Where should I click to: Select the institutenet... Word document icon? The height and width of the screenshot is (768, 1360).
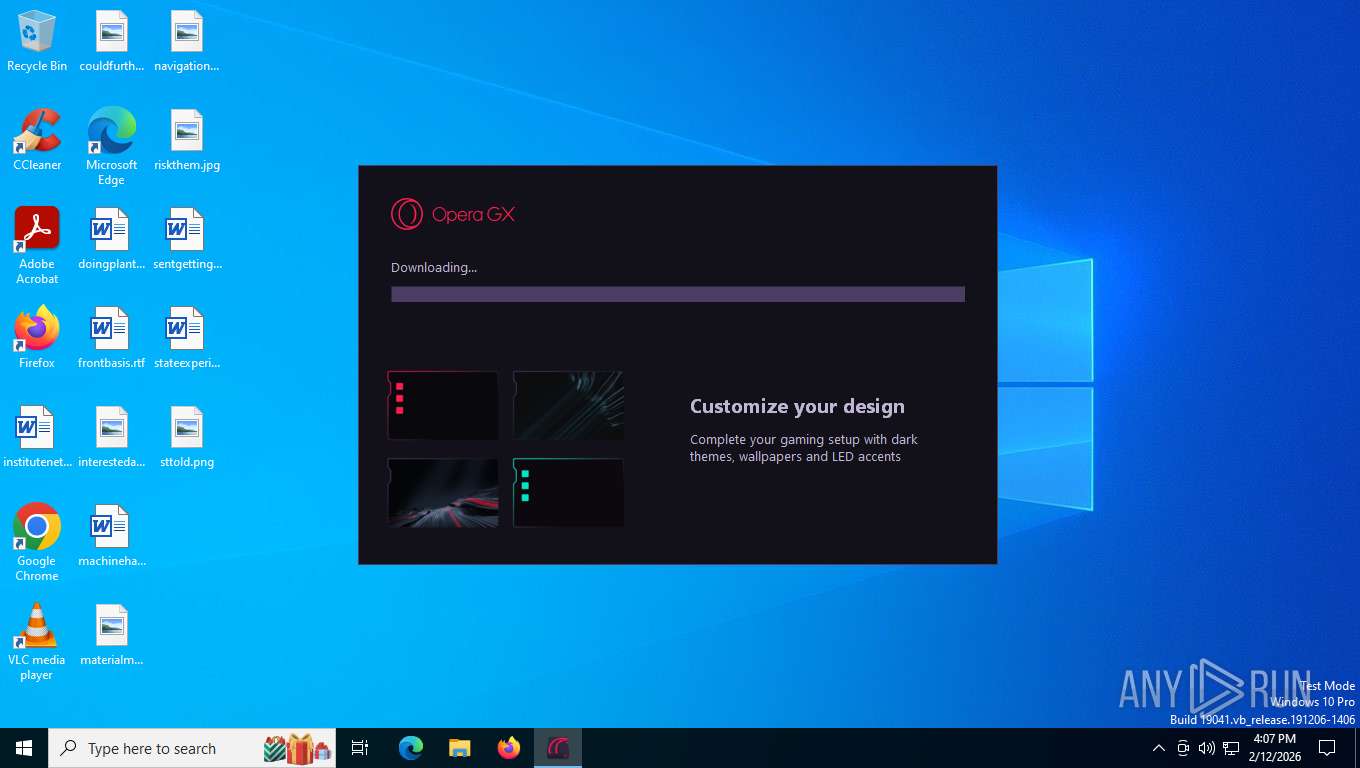point(37,437)
